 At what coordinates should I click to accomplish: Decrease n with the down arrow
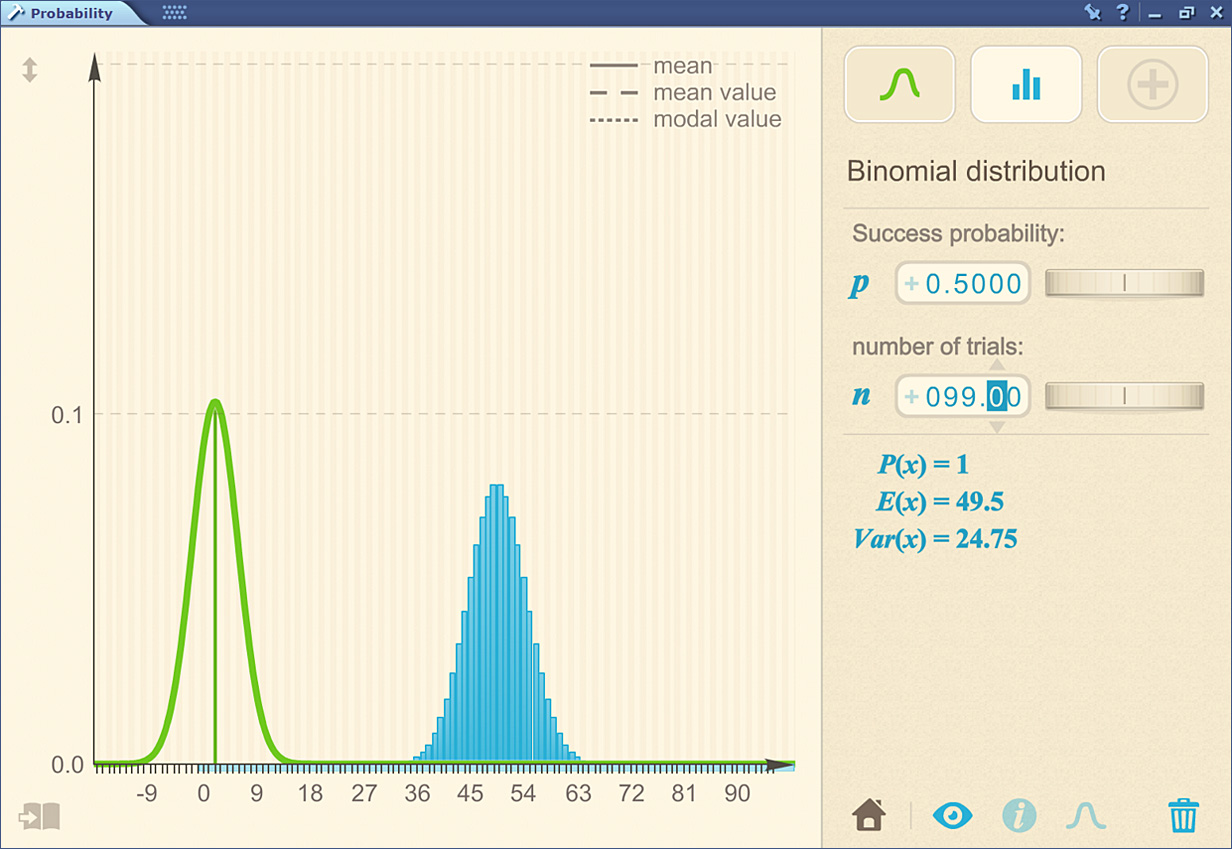(997, 427)
